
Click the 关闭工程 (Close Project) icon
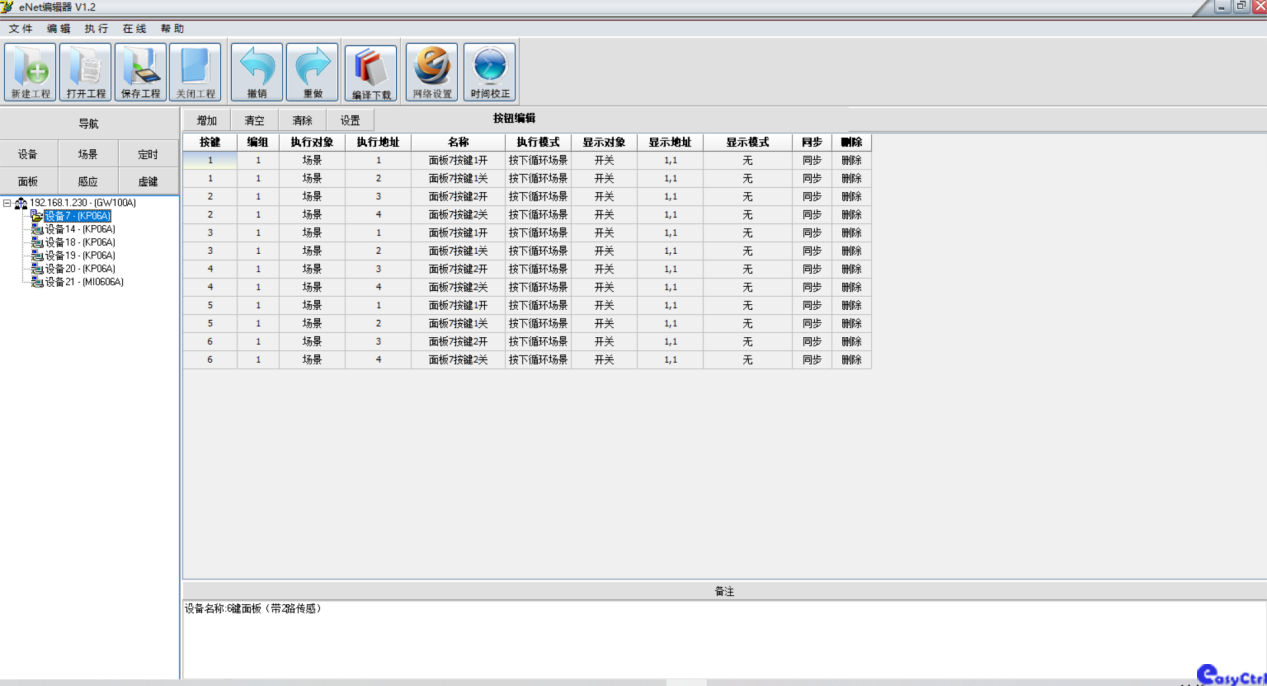(195, 72)
